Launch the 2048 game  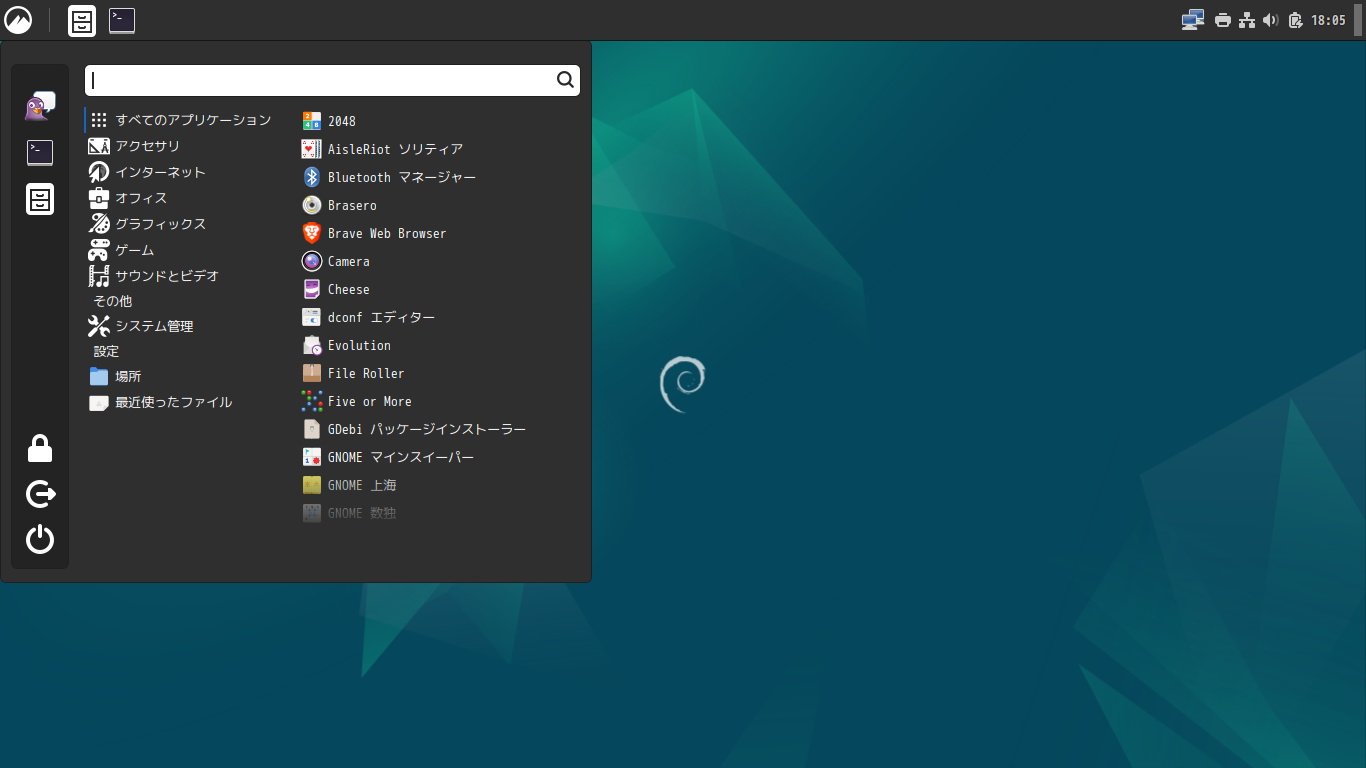[341, 121]
